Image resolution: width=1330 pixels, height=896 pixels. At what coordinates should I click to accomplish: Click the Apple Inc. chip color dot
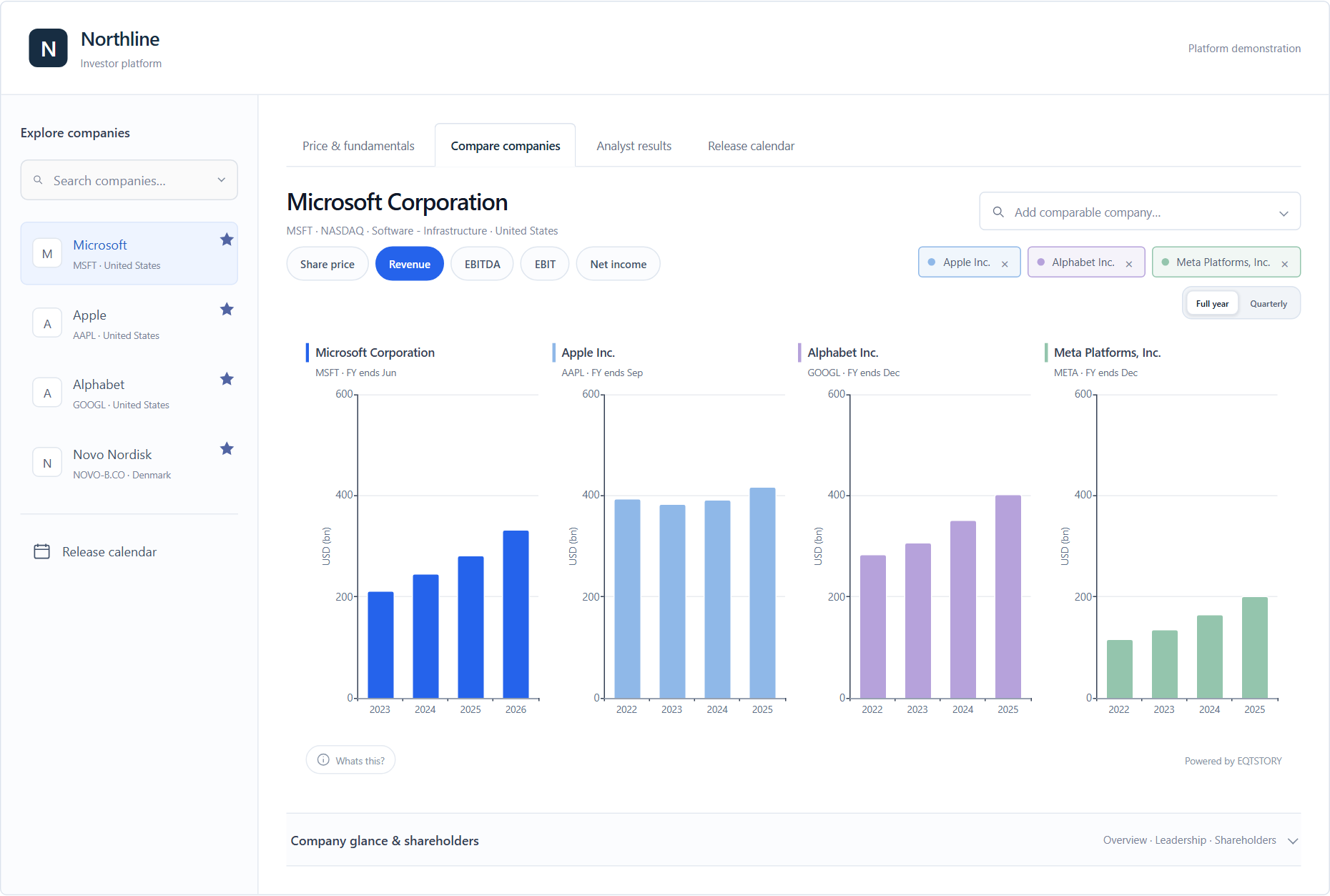931,262
